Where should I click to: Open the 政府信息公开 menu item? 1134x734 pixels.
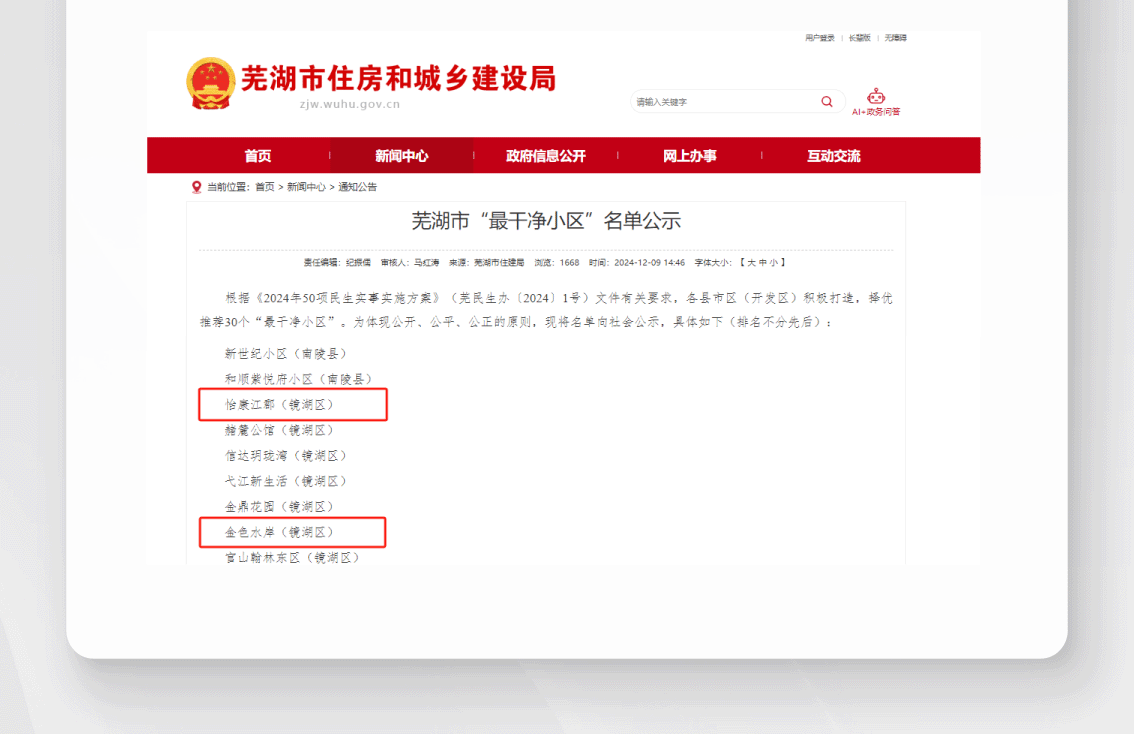(546, 156)
